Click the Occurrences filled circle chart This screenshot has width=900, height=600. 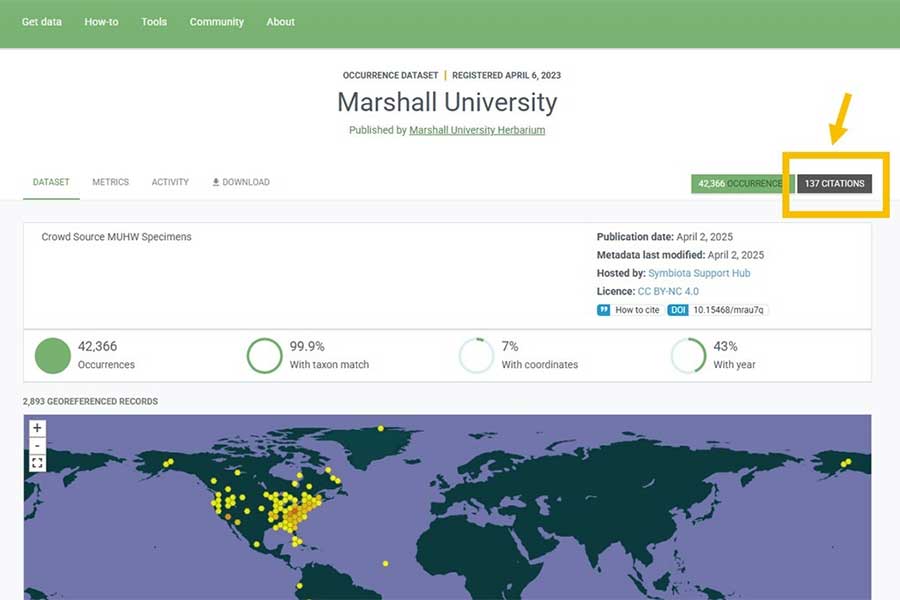point(52,356)
